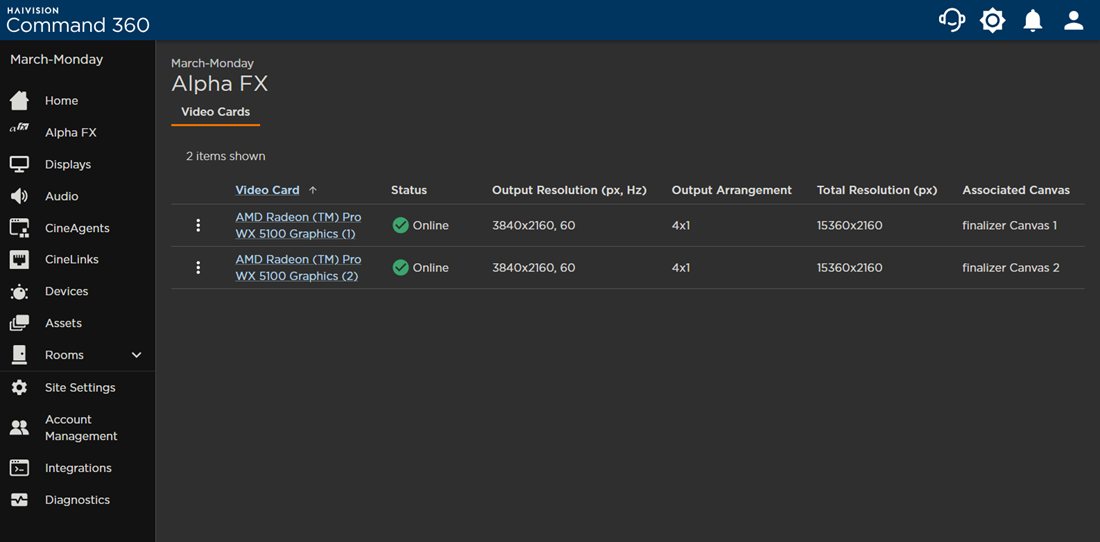Open Displays in the sidebar
The image size is (1100, 542).
(x=68, y=165)
